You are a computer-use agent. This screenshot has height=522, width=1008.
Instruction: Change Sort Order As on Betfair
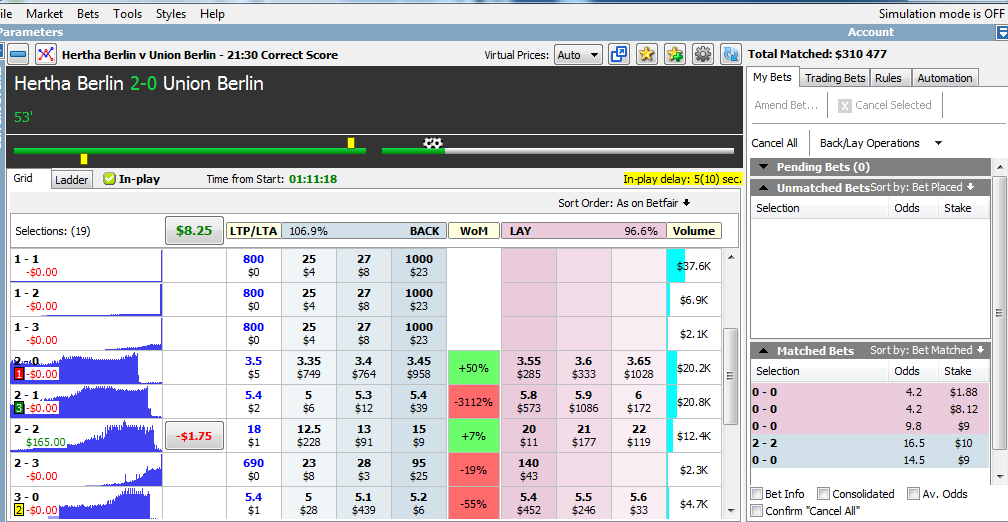(x=624, y=203)
